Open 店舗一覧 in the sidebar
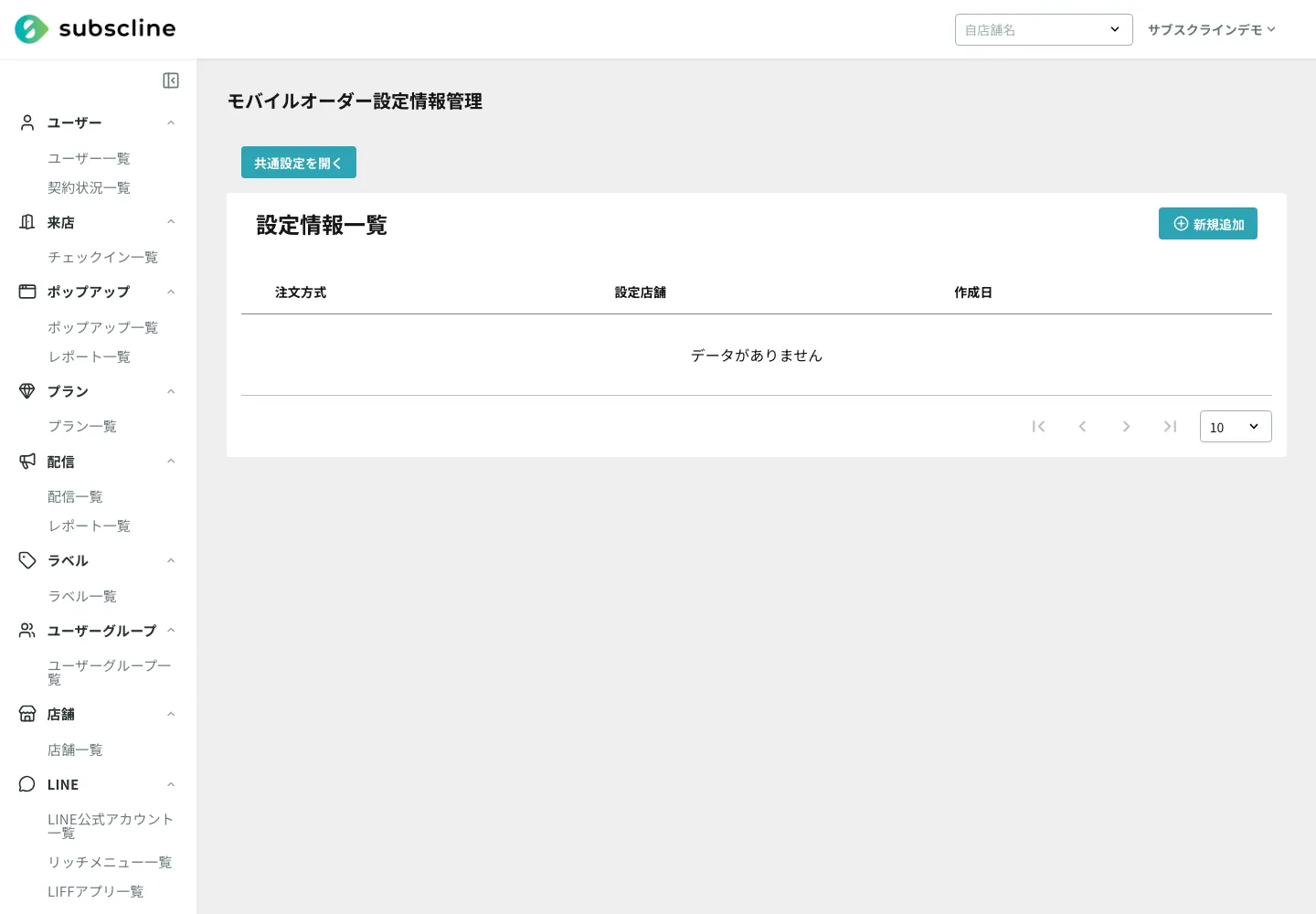This screenshot has width=1316, height=914. coord(75,749)
